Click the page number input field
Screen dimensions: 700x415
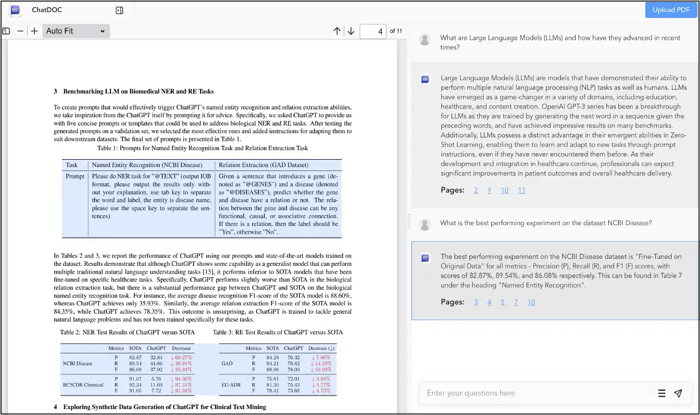pyautogui.click(x=372, y=31)
